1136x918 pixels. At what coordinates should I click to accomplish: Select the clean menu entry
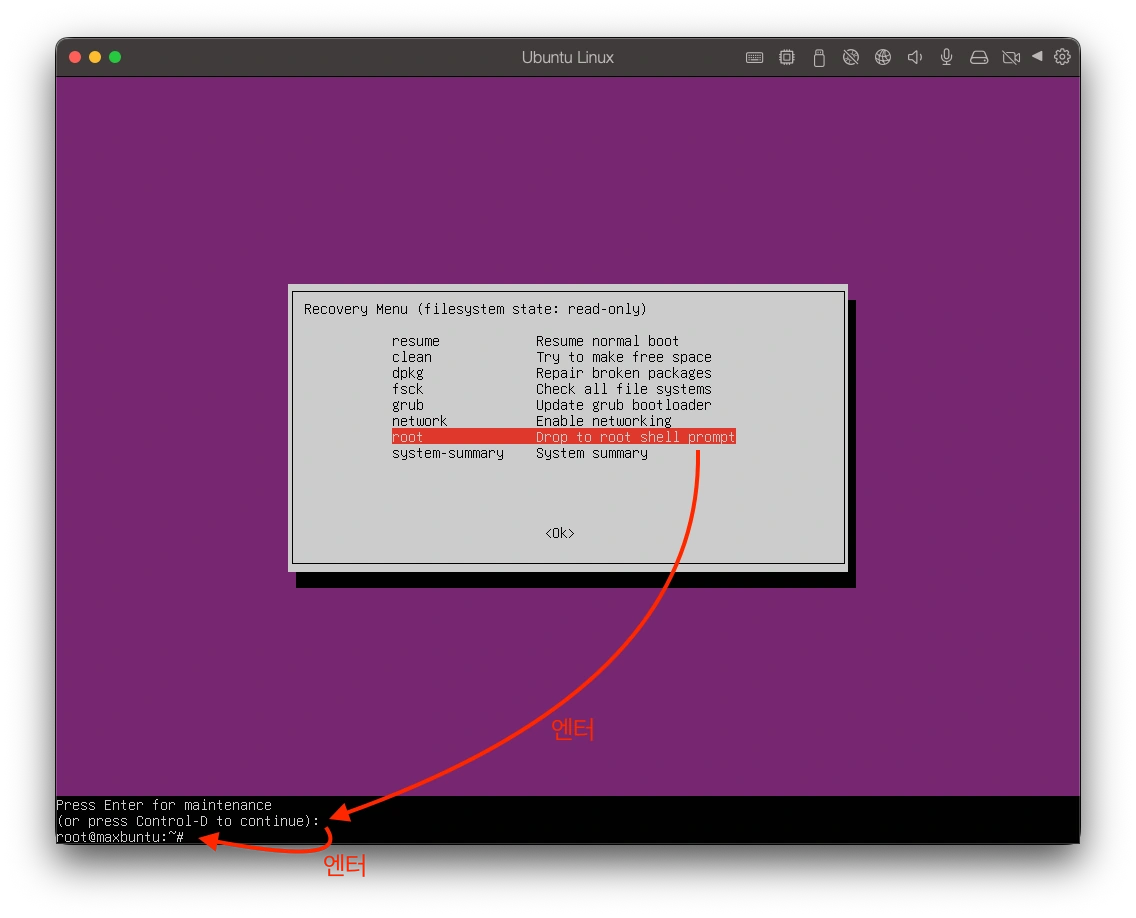tap(412, 357)
